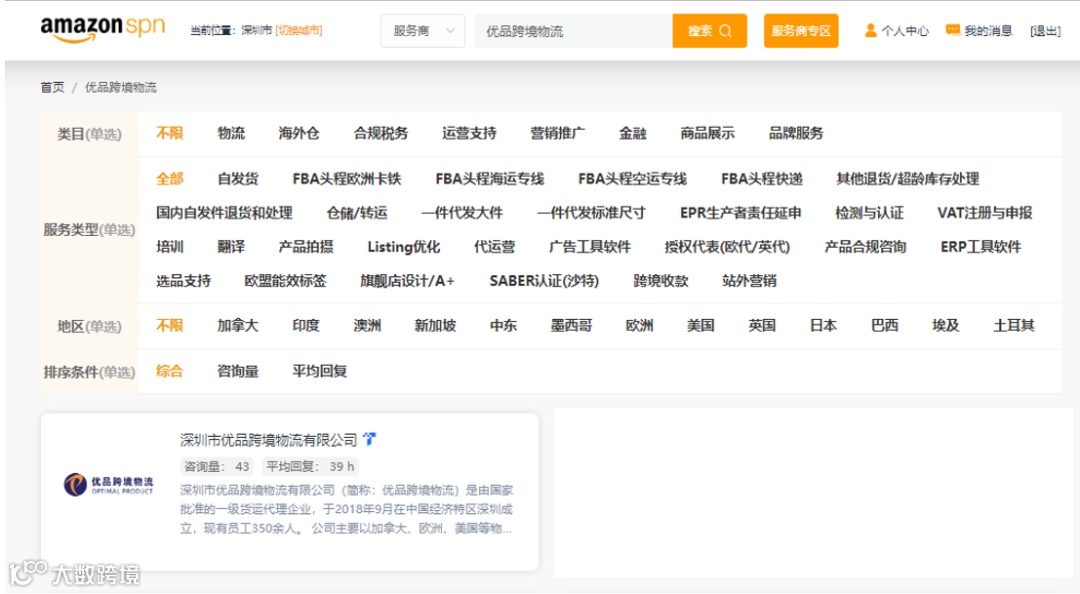Select the 营销推广 category
Screen dimensions: 1080x594
click(x=558, y=133)
